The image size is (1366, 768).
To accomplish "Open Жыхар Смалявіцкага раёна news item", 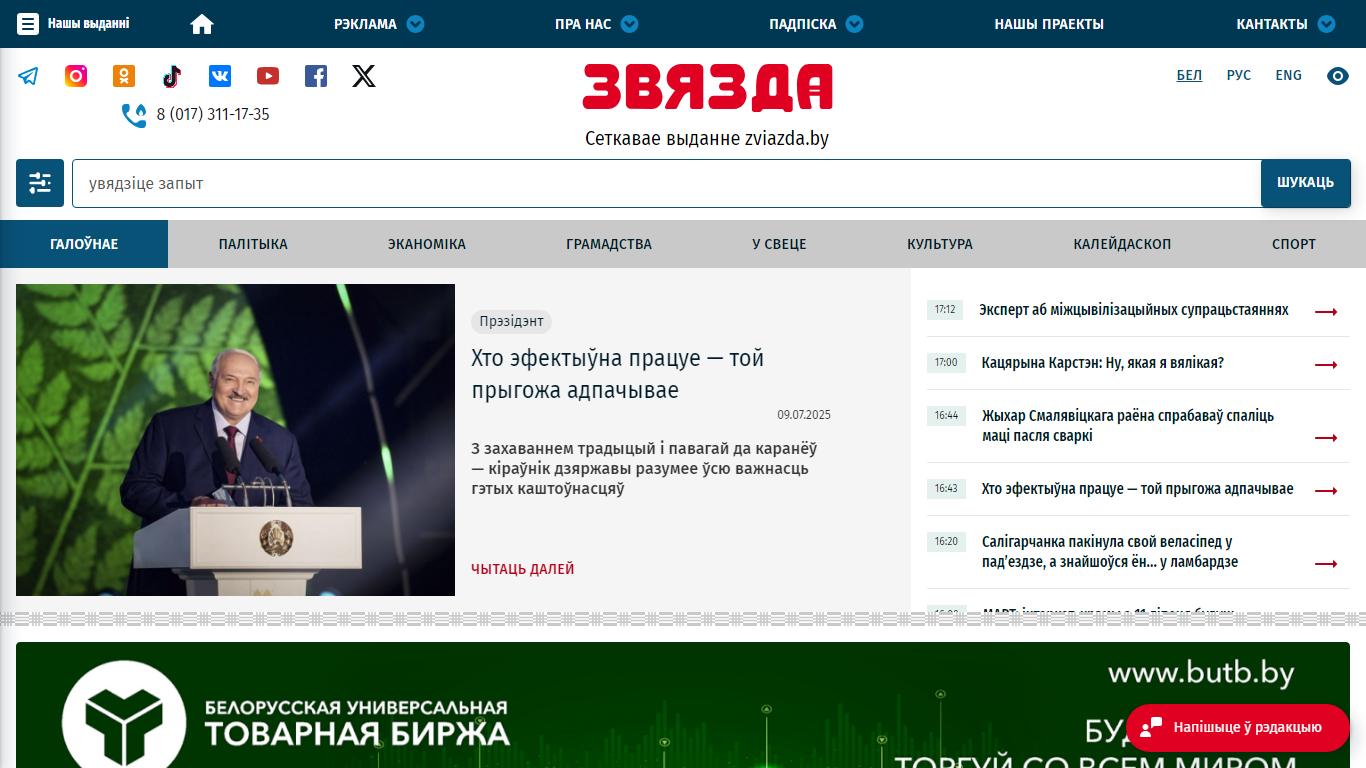I will 1128,426.
